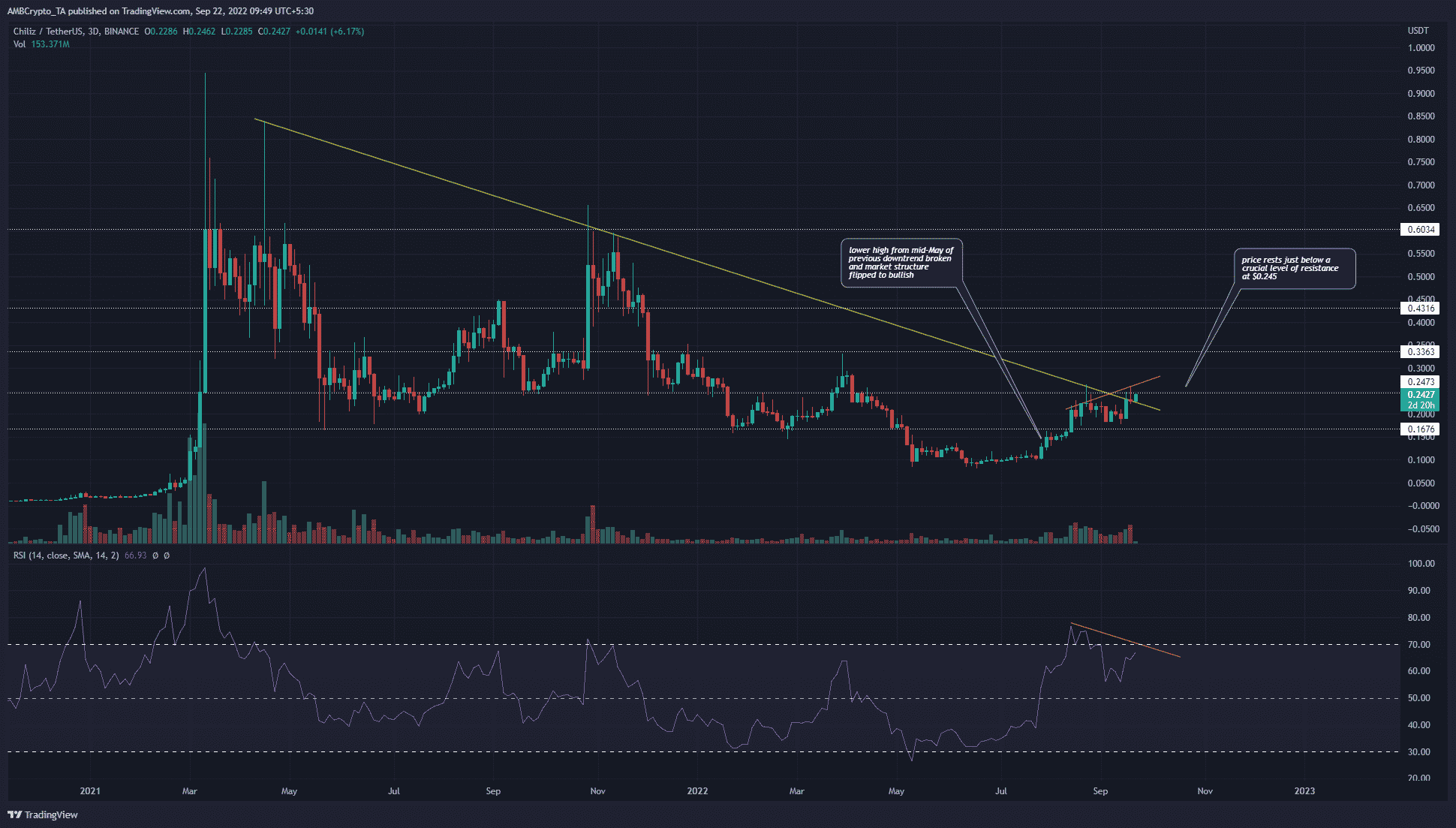The width and height of the screenshot is (1456, 828).
Task: Click the low price value L0.2285
Action: pyautogui.click(x=236, y=32)
